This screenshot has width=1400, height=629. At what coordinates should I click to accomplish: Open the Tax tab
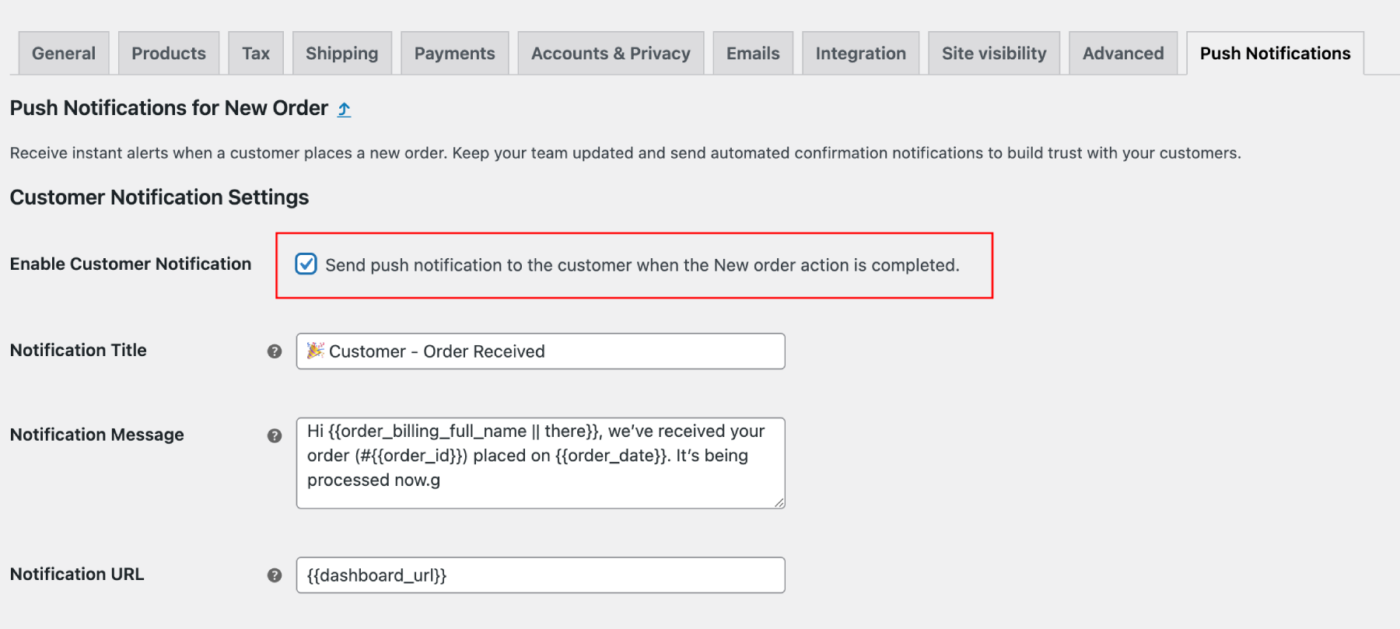pyautogui.click(x=256, y=54)
